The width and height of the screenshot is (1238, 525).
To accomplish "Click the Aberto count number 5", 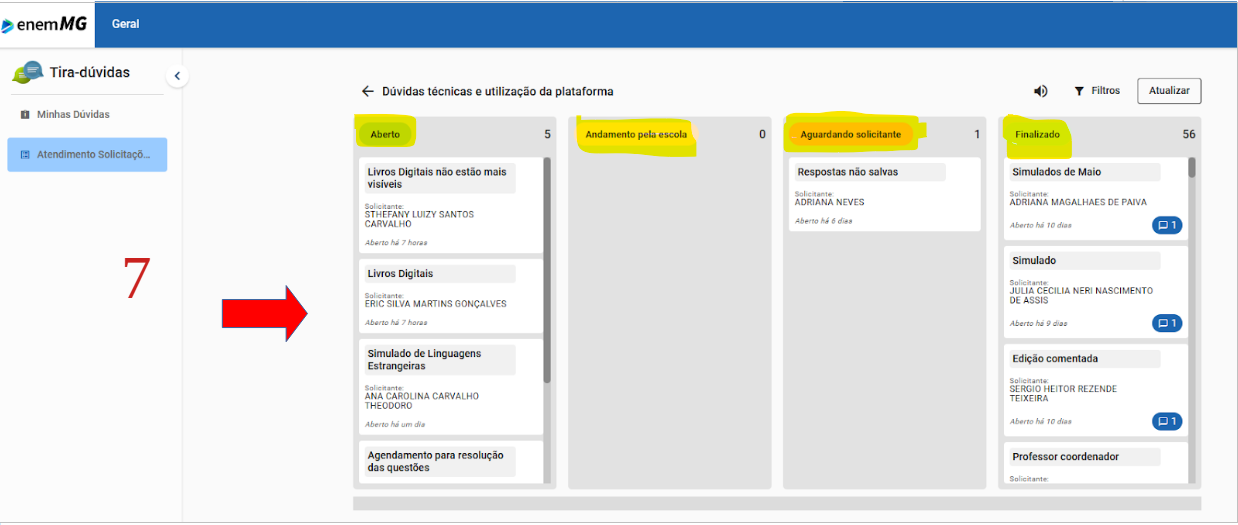I will (x=547, y=134).
